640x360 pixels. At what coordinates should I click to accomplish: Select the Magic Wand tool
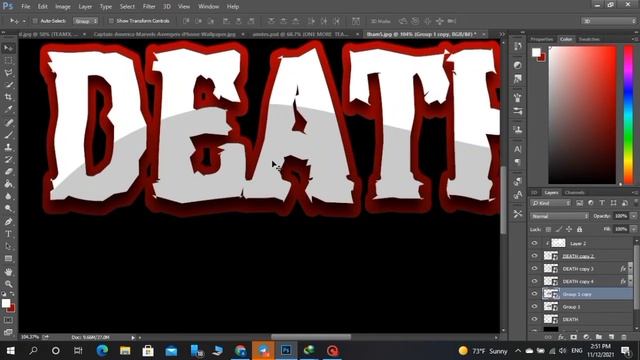[x=8, y=85]
